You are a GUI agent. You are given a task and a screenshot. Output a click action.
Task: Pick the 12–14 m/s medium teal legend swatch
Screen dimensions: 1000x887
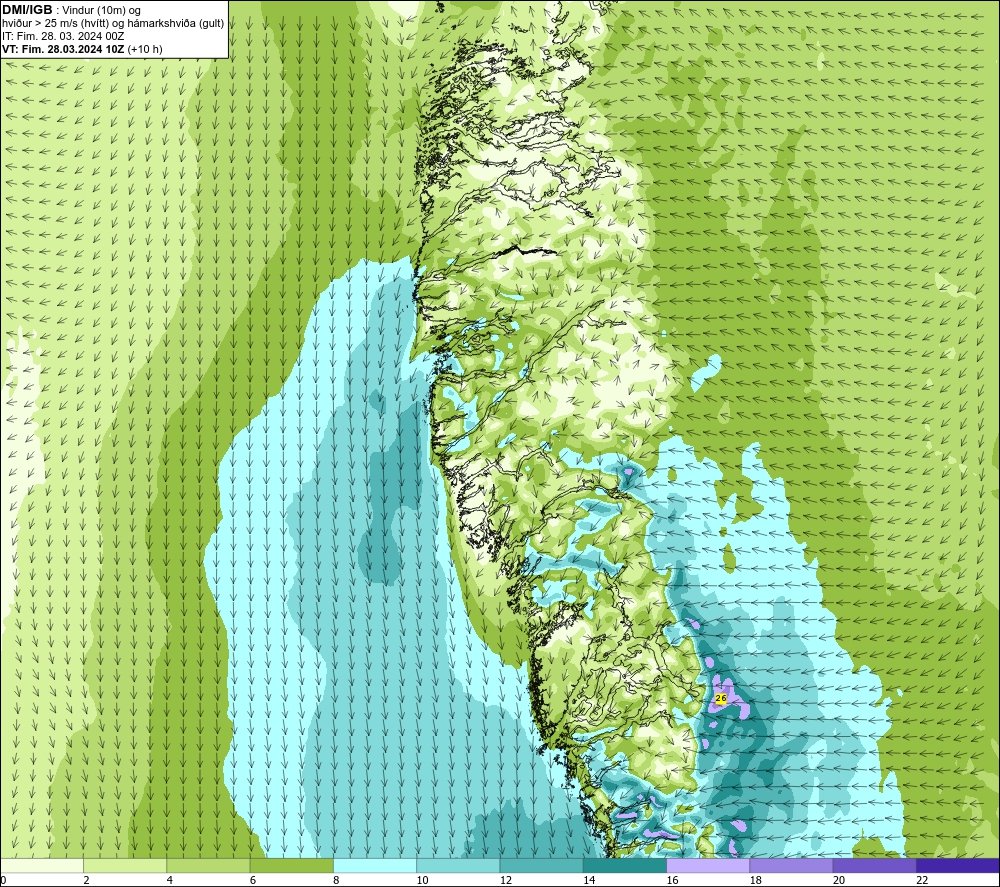click(541, 865)
